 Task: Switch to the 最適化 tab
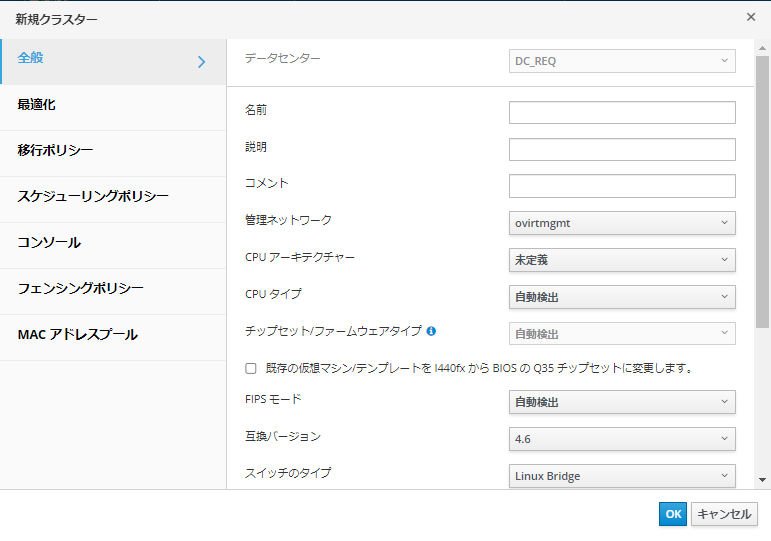[x=114, y=108]
